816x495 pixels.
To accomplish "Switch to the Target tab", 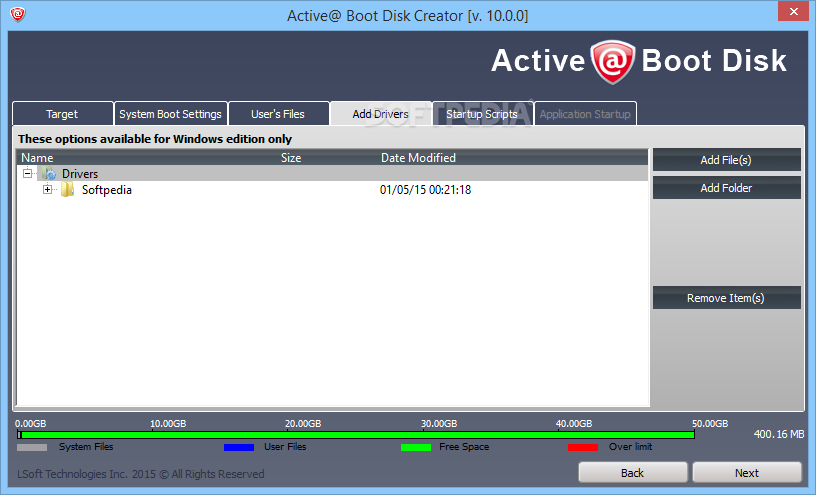I will [62, 113].
